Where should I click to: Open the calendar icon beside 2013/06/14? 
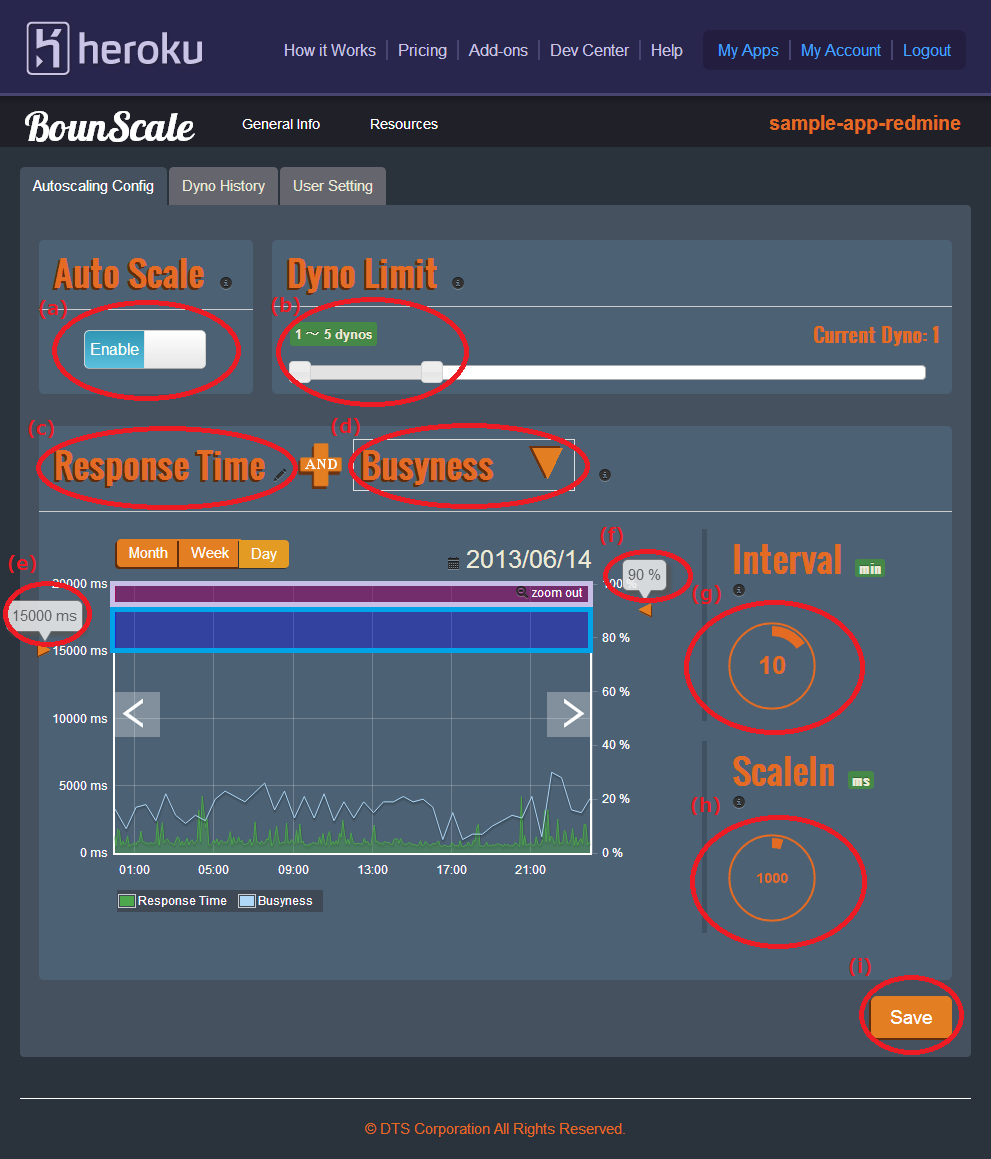coord(453,563)
